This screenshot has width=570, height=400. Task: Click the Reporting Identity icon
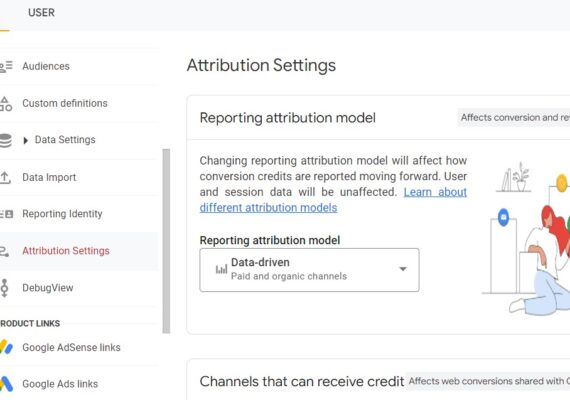coord(7,214)
